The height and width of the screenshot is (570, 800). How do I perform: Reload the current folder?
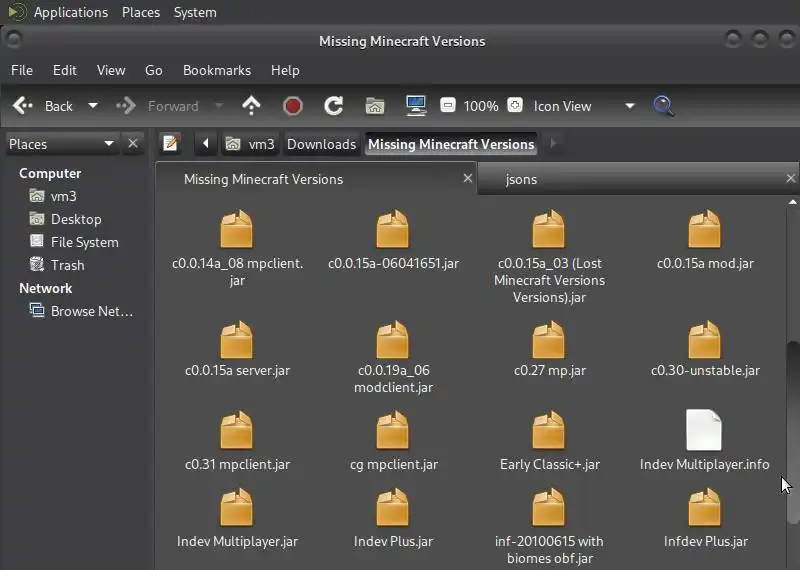click(334, 106)
